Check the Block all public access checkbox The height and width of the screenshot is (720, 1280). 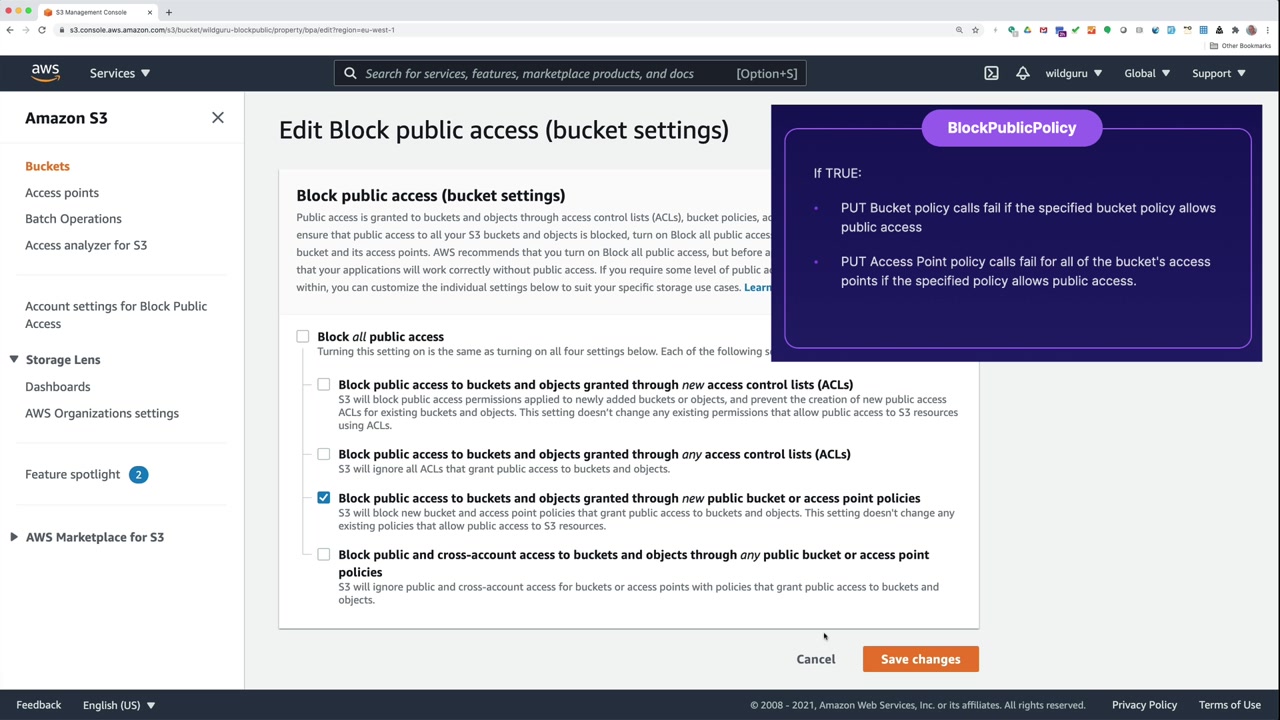303,337
